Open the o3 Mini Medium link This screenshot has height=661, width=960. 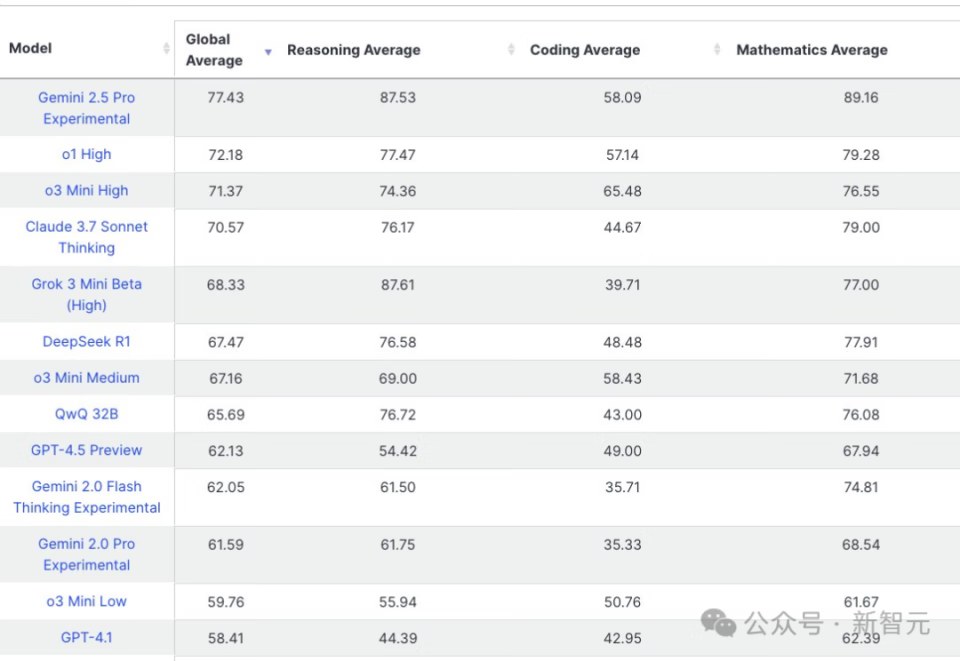click(86, 378)
